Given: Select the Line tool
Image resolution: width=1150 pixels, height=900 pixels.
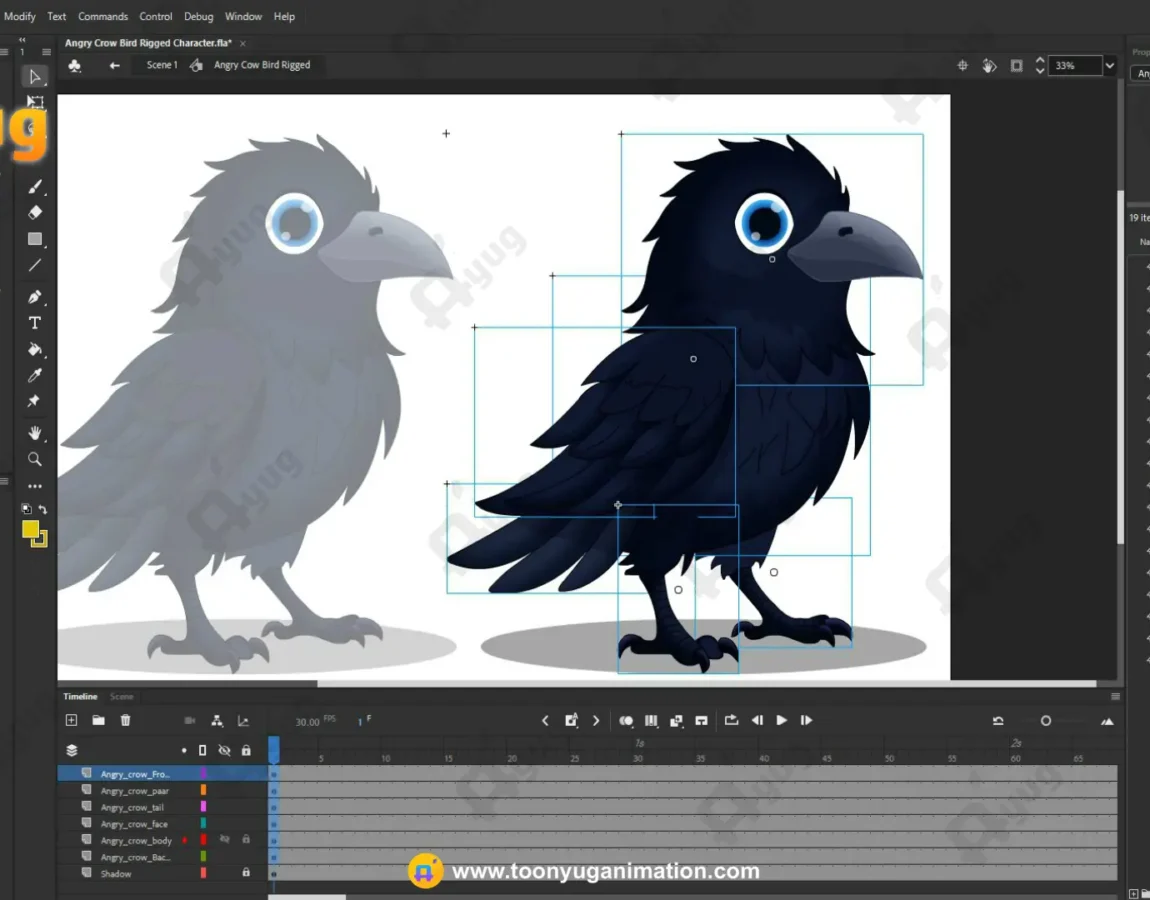Looking at the screenshot, I should [x=34, y=266].
